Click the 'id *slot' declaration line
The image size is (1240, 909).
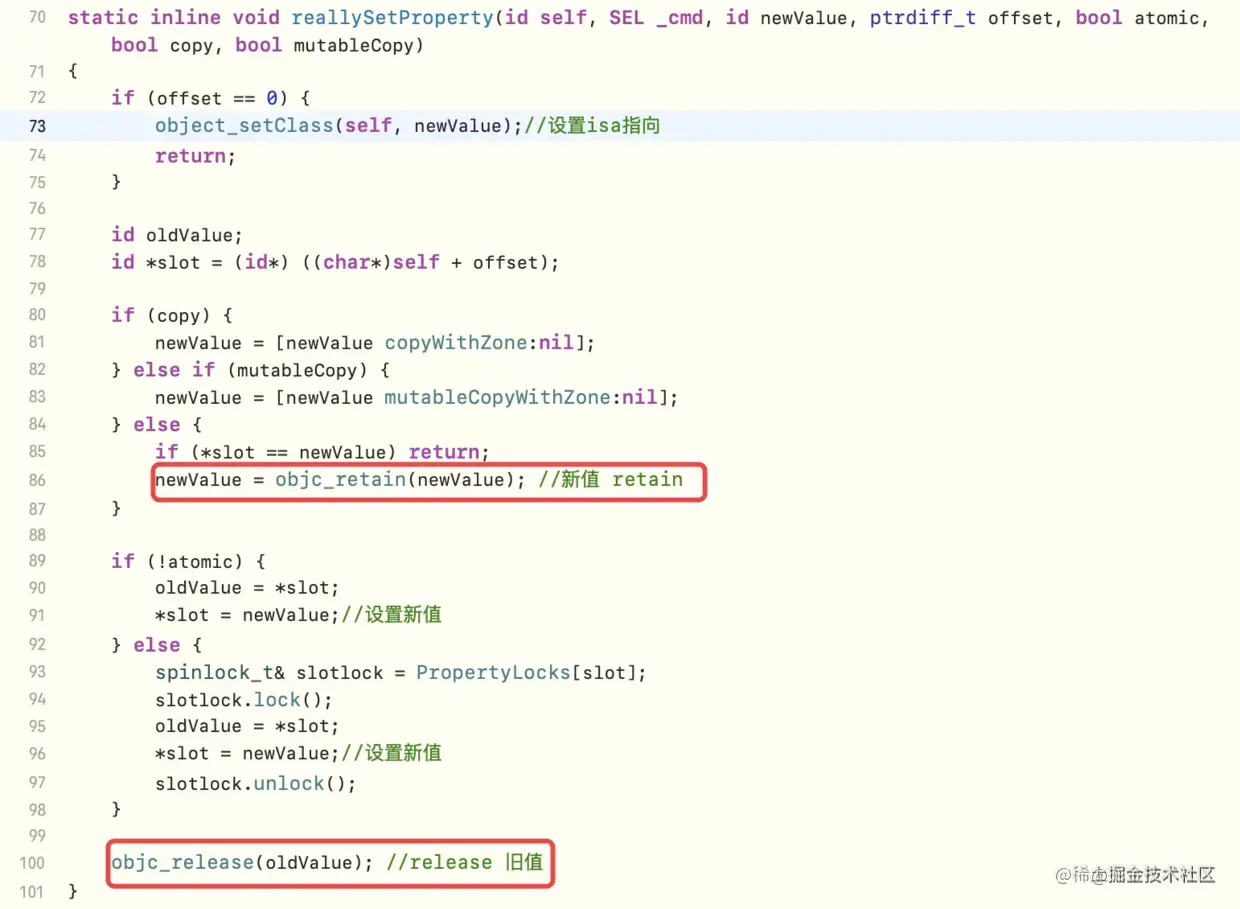pyautogui.click(x=335, y=262)
